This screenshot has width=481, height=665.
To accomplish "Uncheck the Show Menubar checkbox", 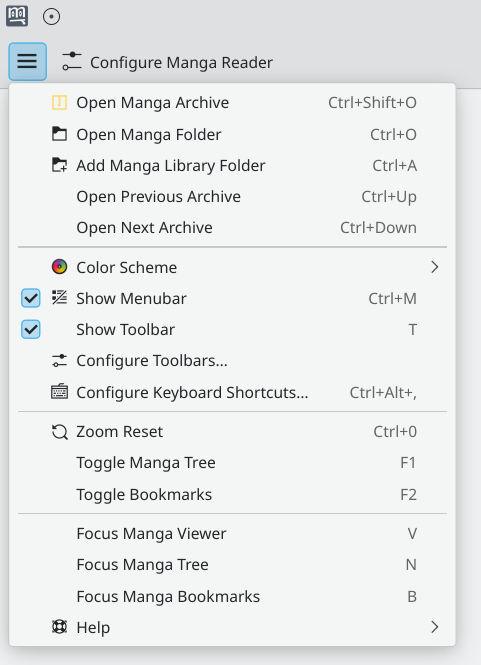I will point(31,298).
